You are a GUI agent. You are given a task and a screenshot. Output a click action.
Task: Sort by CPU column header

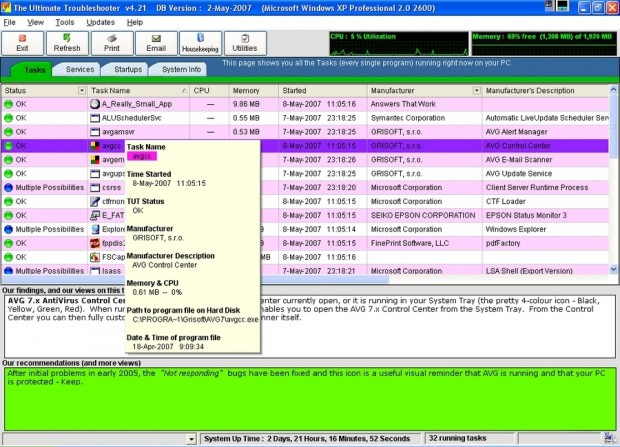209,91
